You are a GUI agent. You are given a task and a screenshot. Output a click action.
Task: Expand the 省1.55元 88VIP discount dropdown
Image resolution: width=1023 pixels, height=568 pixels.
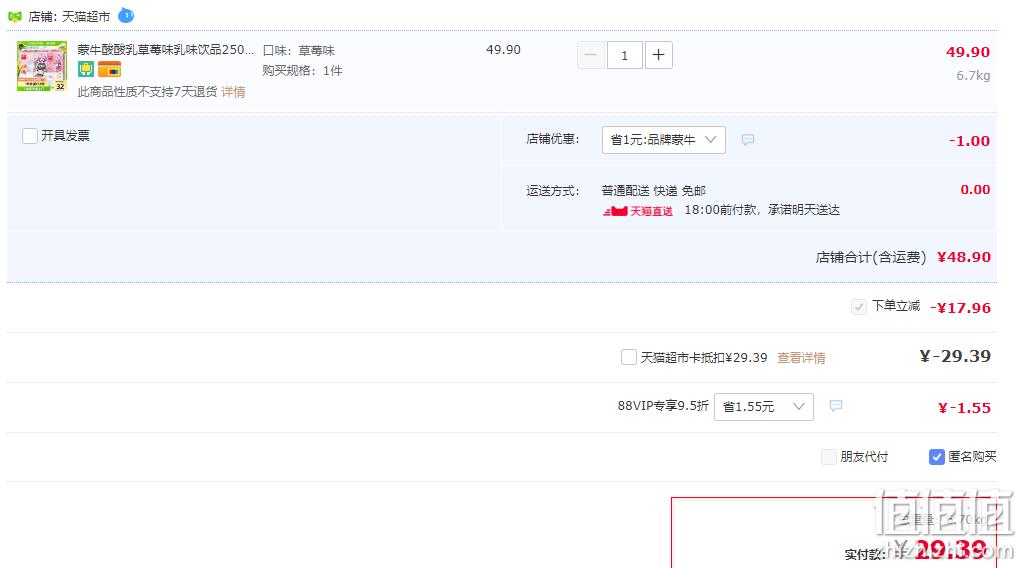click(764, 407)
